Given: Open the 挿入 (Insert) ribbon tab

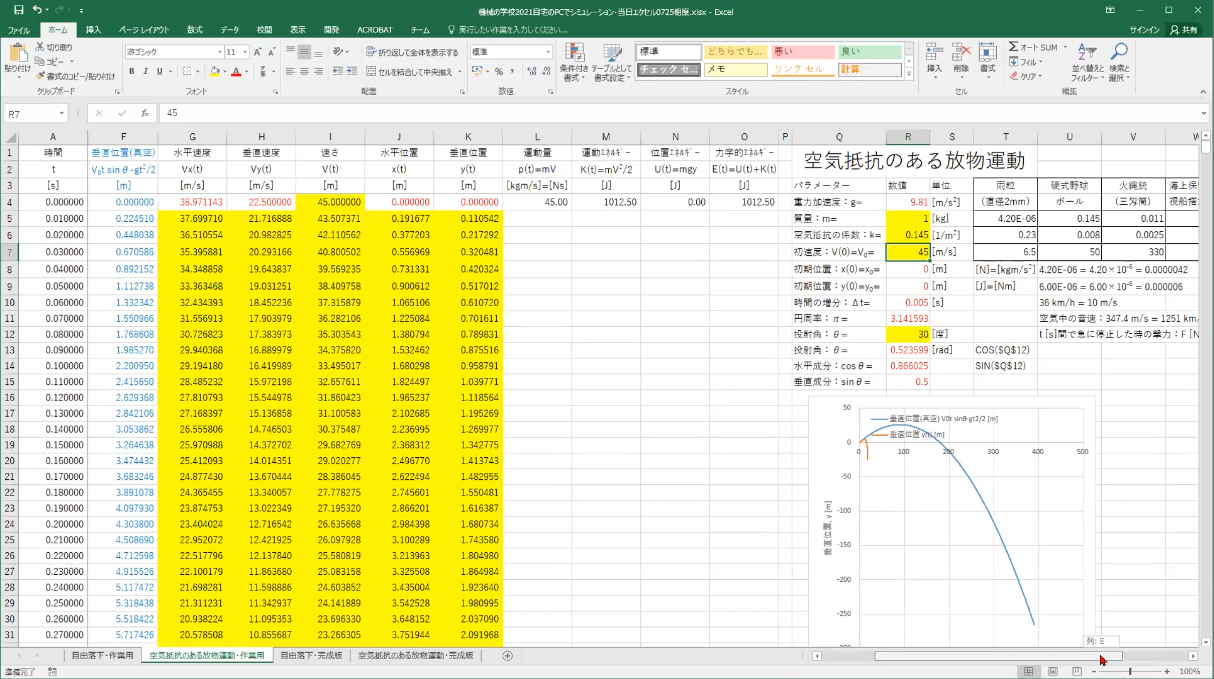Looking at the screenshot, I should pos(93,30).
